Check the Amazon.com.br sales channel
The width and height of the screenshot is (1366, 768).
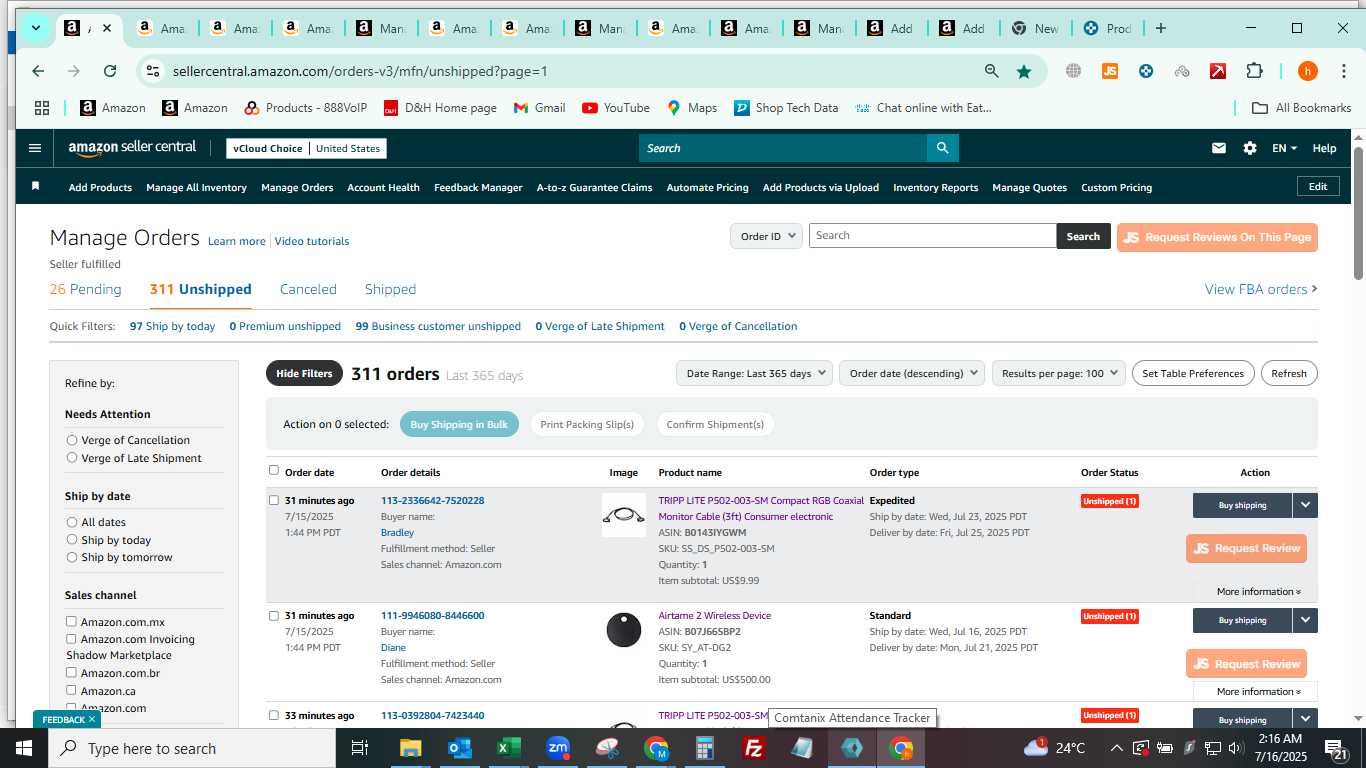pyautogui.click(x=71, y=673)
